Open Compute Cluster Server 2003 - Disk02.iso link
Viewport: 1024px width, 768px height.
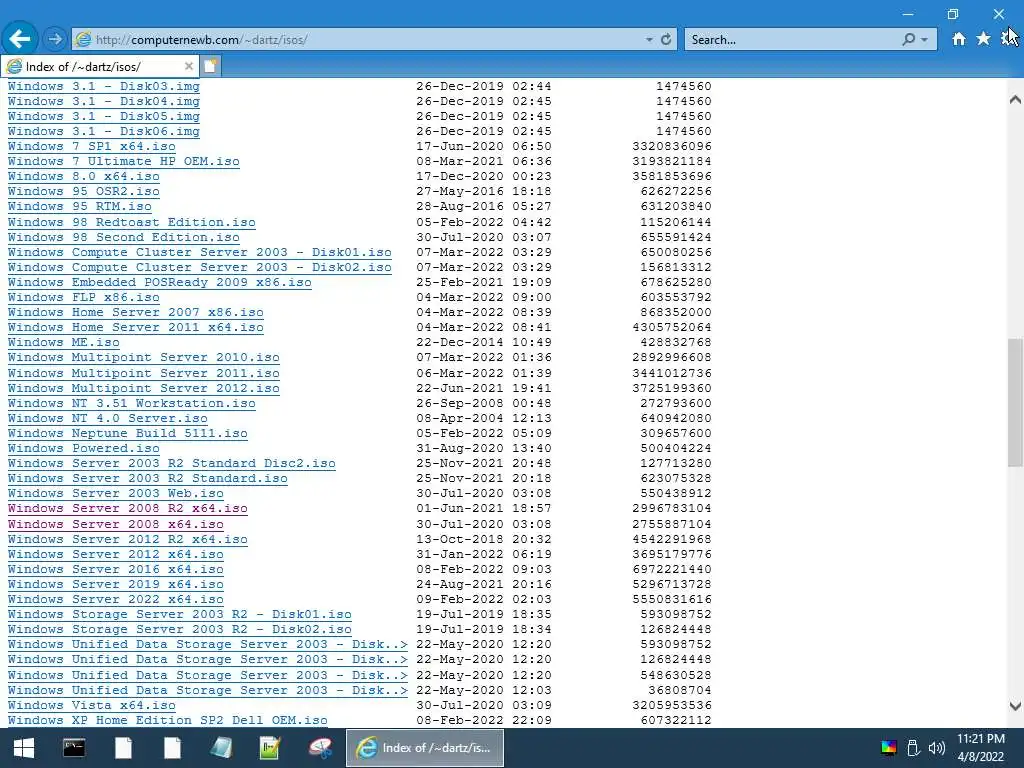tap(200, 267)
